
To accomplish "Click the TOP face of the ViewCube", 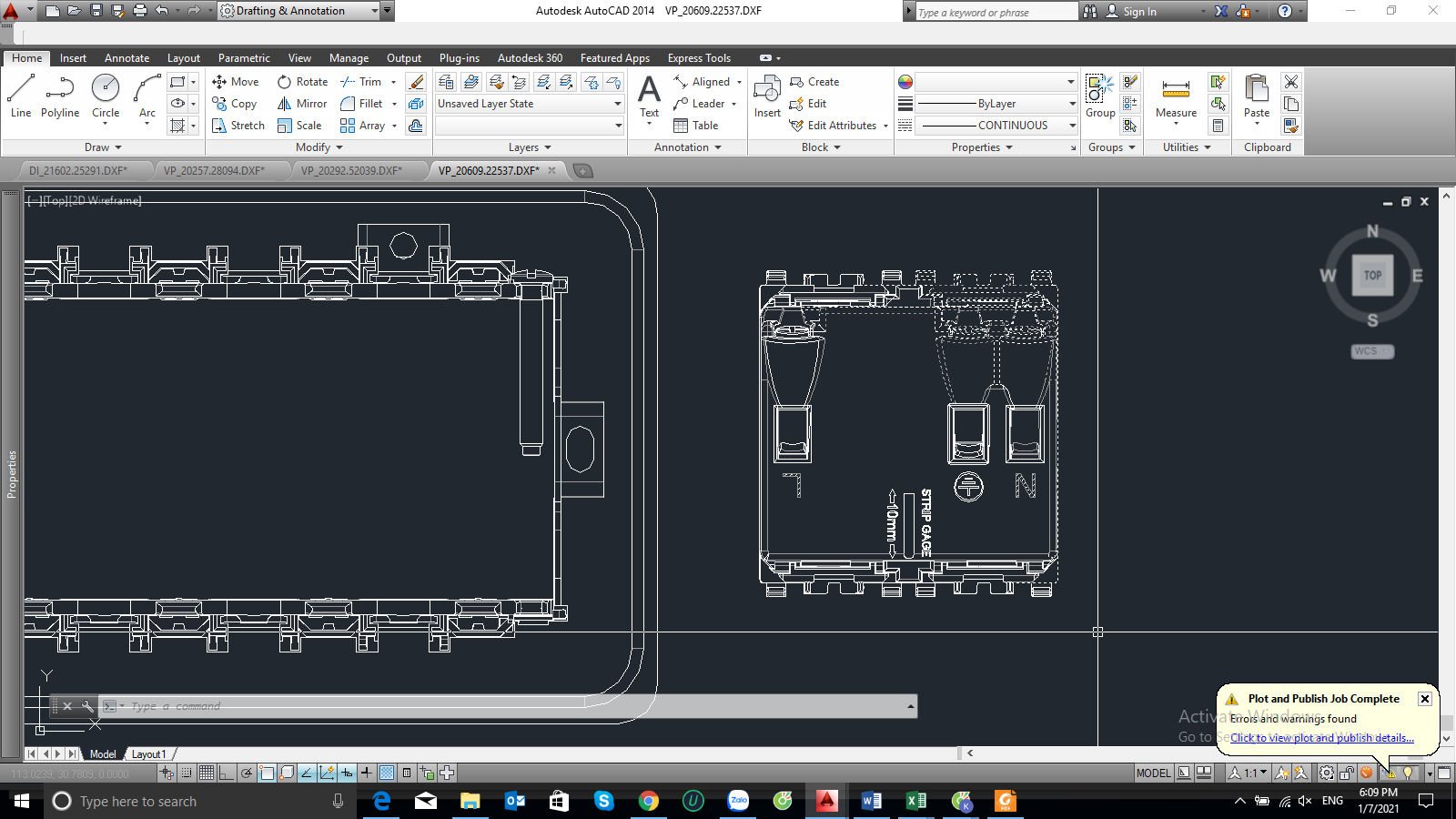I will (x=1372, y=276).
